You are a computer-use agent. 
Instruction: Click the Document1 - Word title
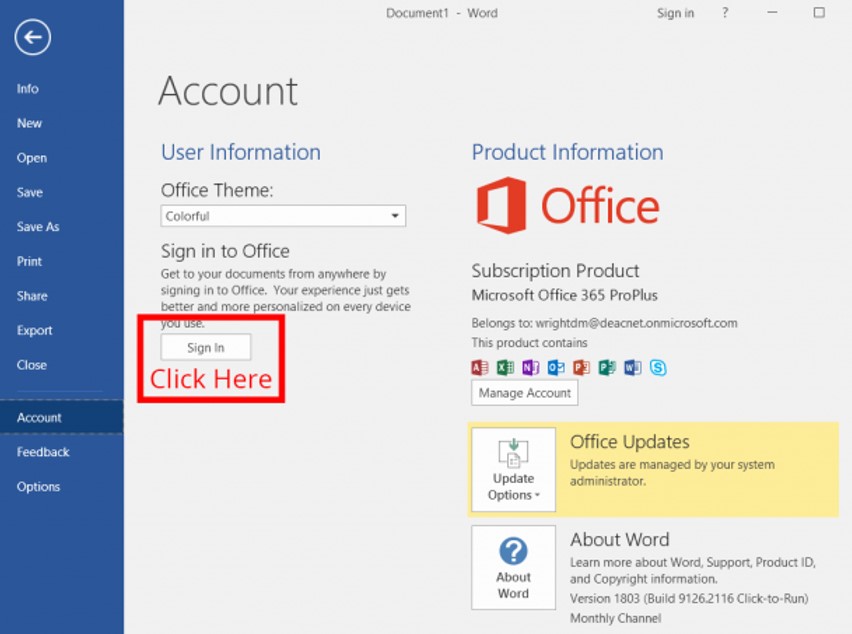[442, 13]
